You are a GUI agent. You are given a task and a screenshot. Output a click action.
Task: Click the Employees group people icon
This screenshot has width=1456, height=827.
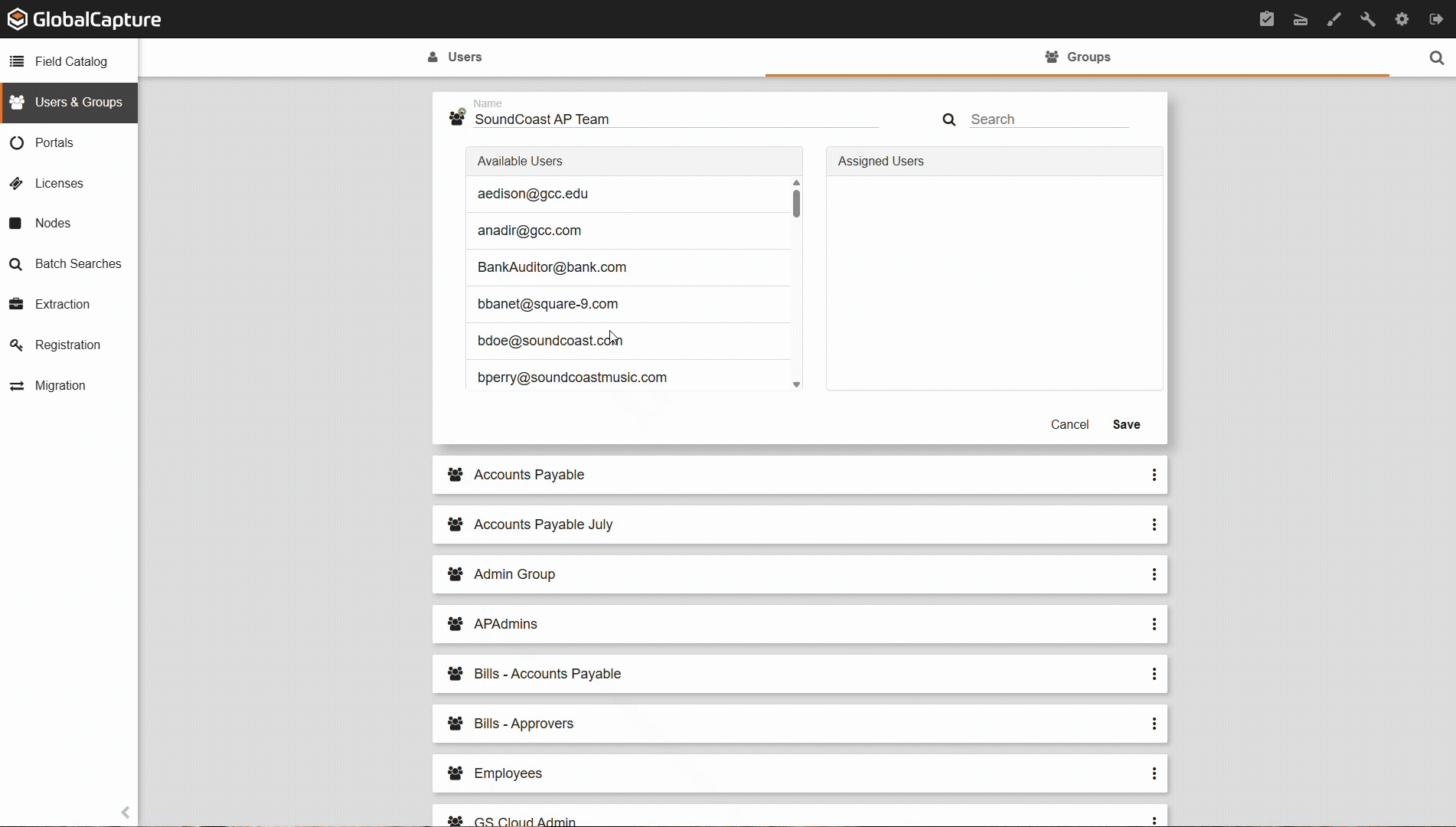[x=455, y=773]
